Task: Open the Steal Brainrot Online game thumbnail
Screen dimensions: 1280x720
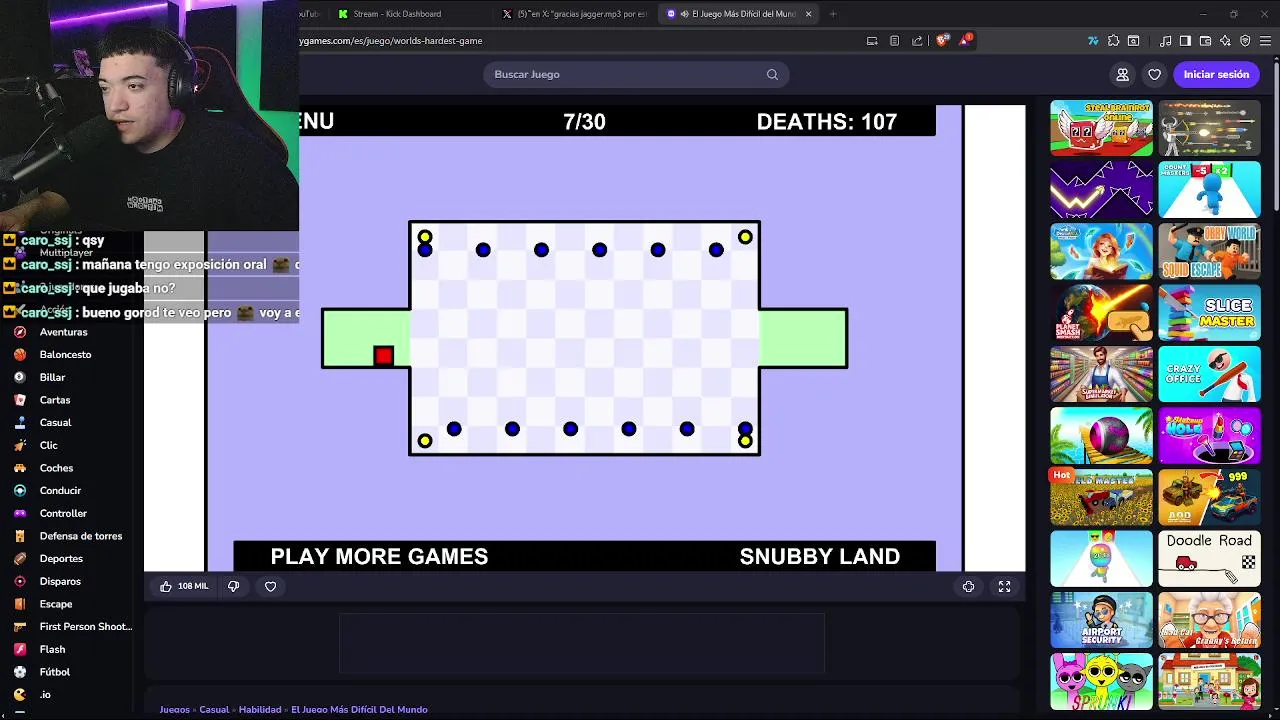Action: pyautogui.click(x=1101, y=128)
